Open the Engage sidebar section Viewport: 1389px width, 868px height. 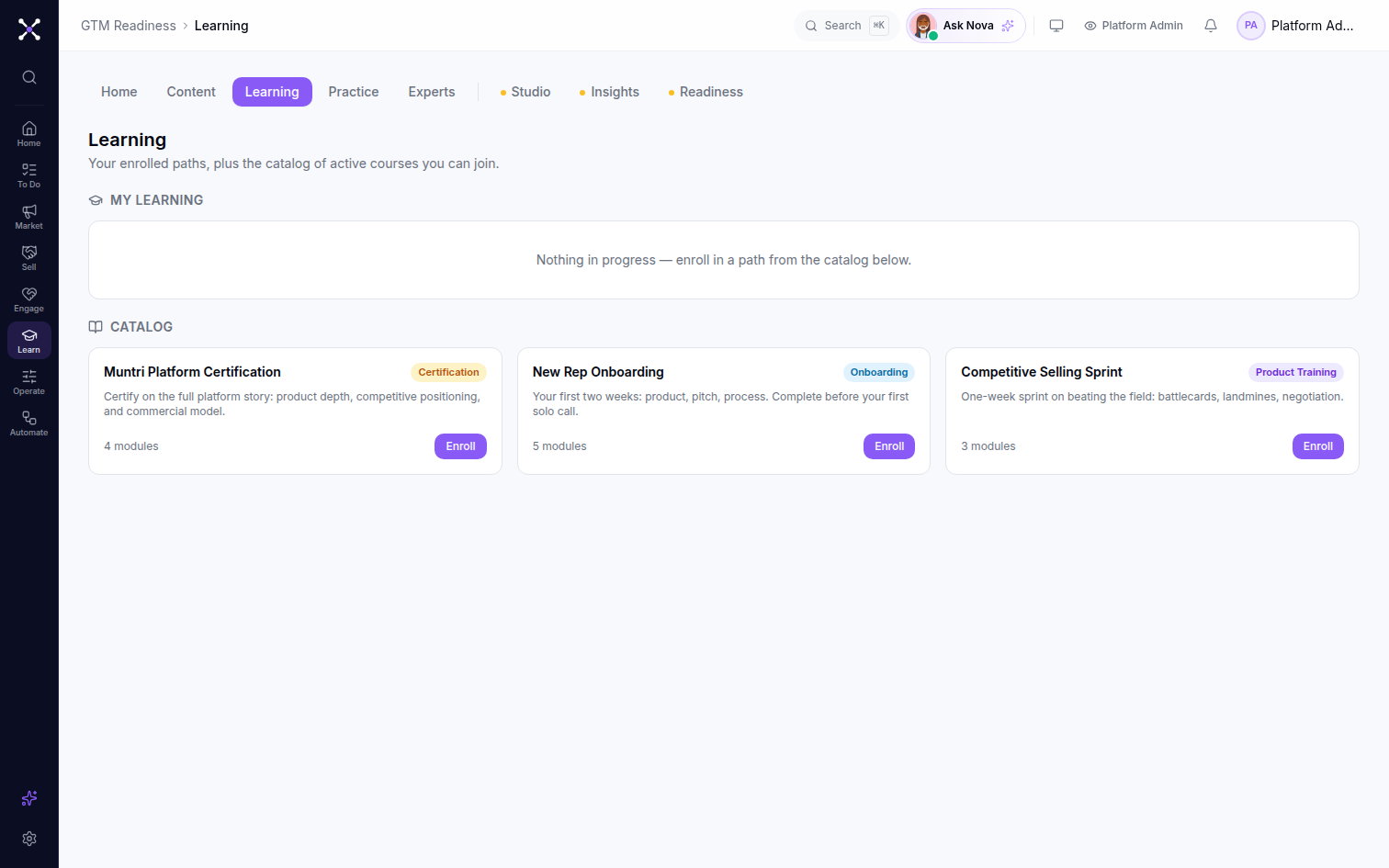pyautogui.click(x=29, y=299)
